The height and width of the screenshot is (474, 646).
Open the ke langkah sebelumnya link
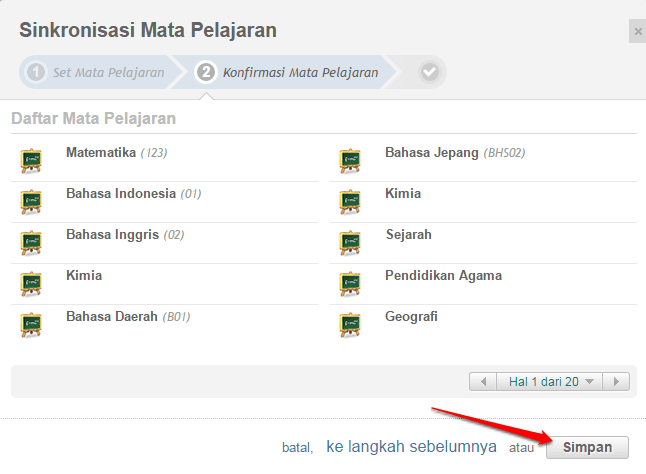pyautogui.click(x=411, y=446)
